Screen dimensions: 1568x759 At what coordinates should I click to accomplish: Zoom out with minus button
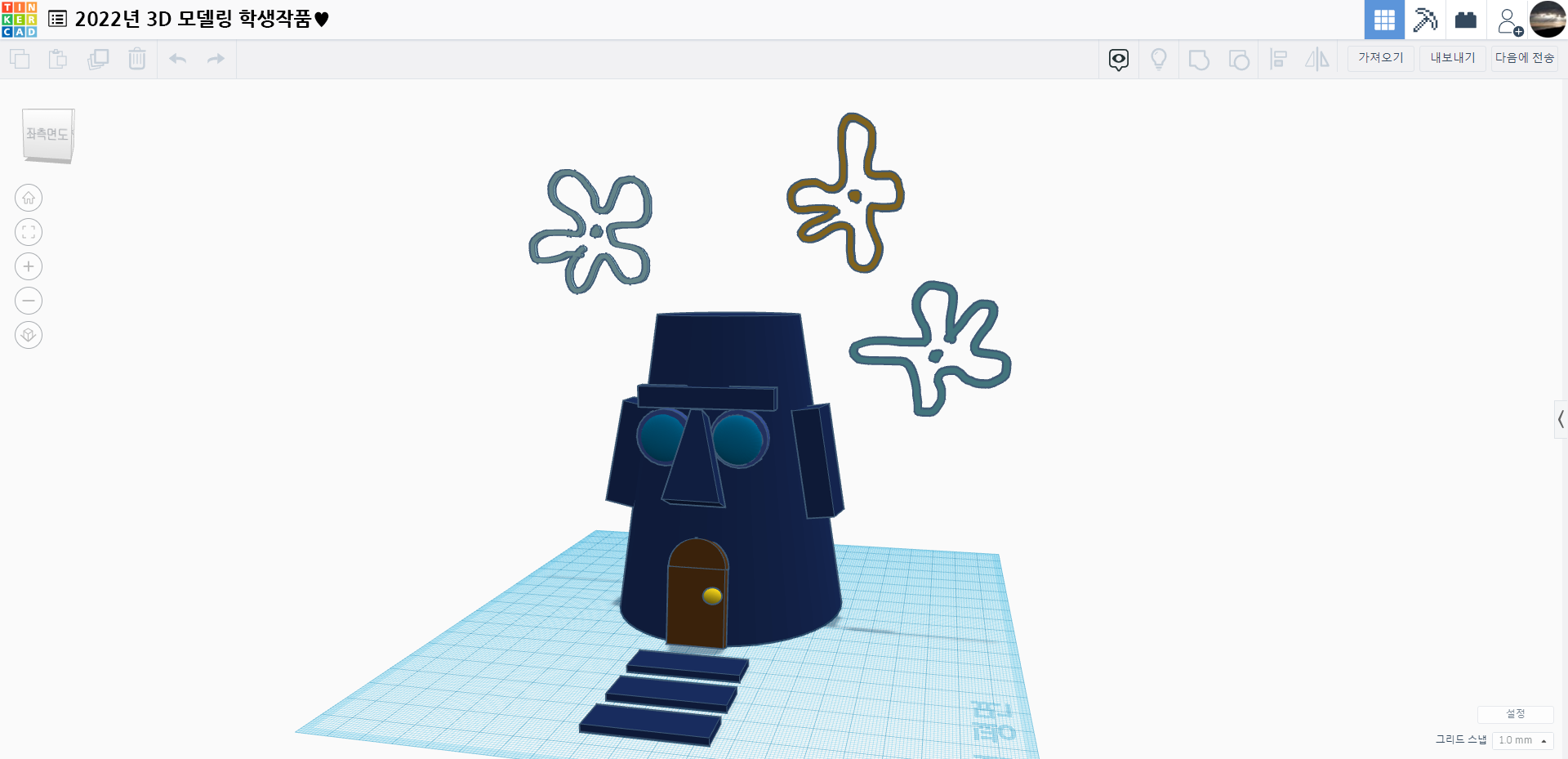(x=29, y=301)
